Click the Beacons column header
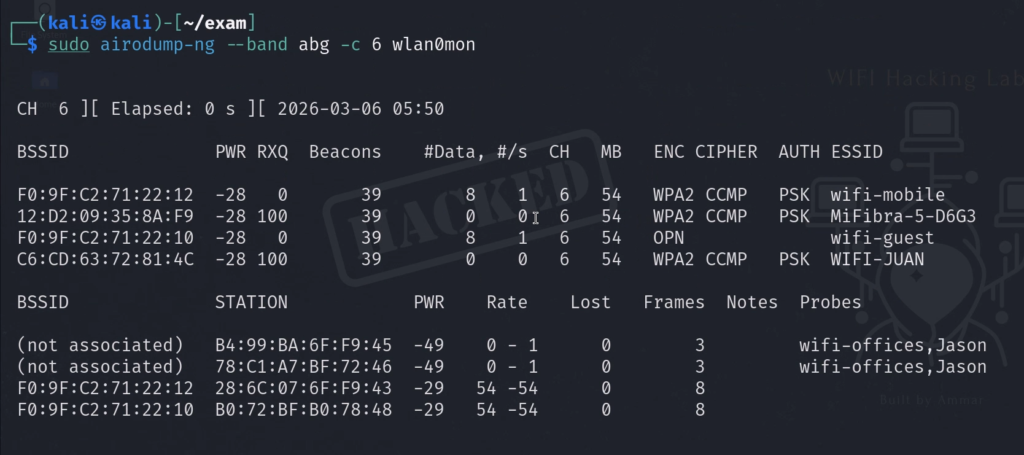Screen dimensions: 1024x455 [345, 152]
